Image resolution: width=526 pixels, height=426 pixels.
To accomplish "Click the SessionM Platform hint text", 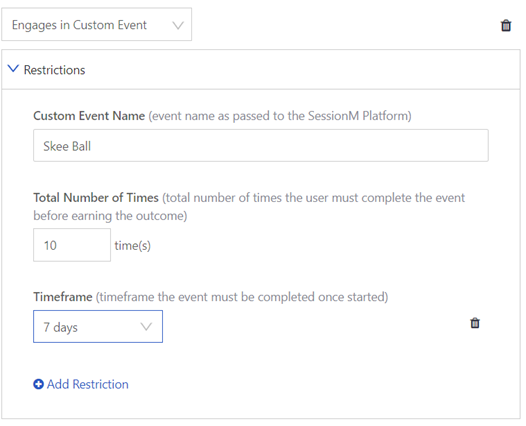I will 359,116.
